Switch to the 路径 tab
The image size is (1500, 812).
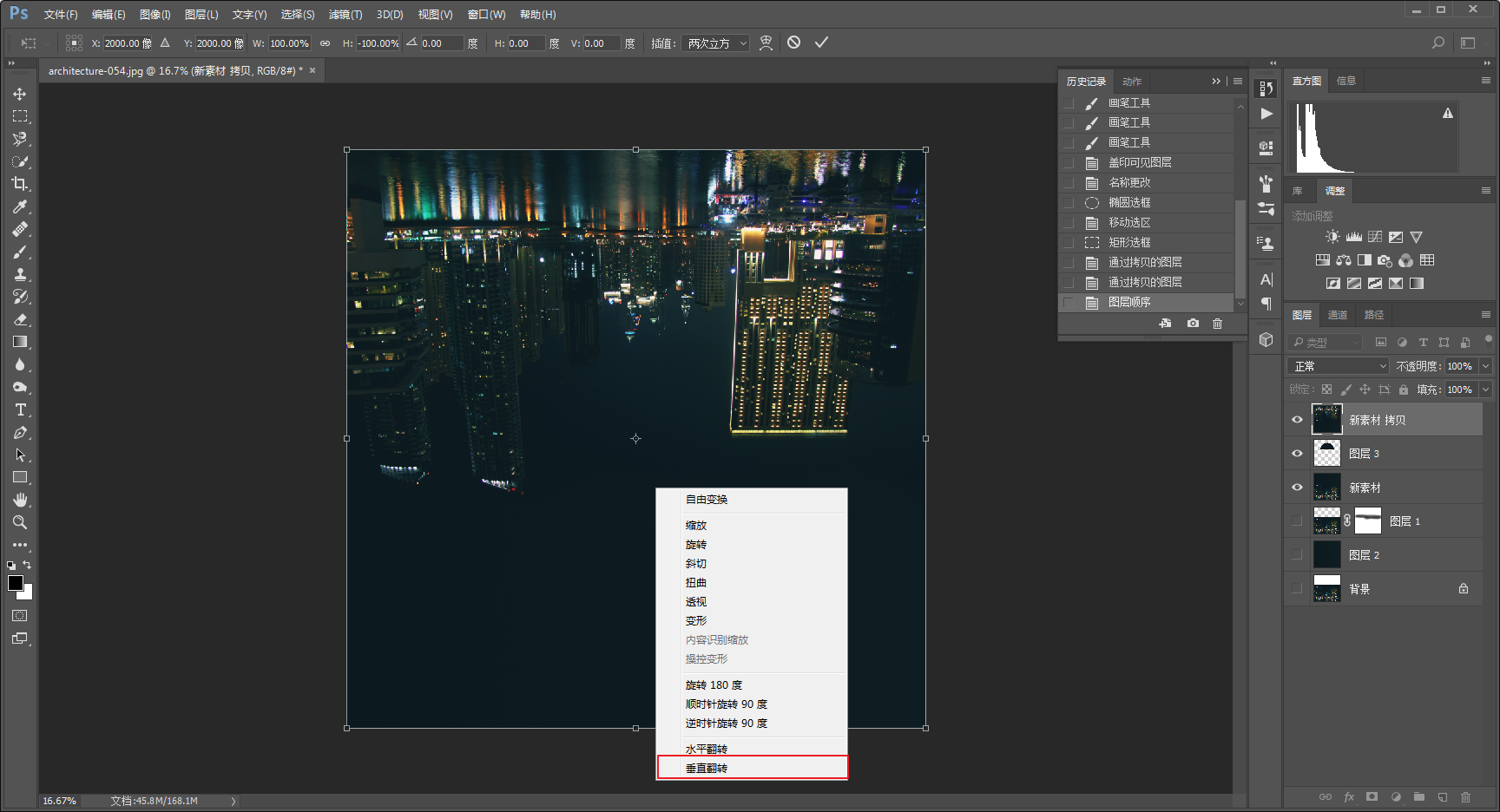coord(1374,315)
